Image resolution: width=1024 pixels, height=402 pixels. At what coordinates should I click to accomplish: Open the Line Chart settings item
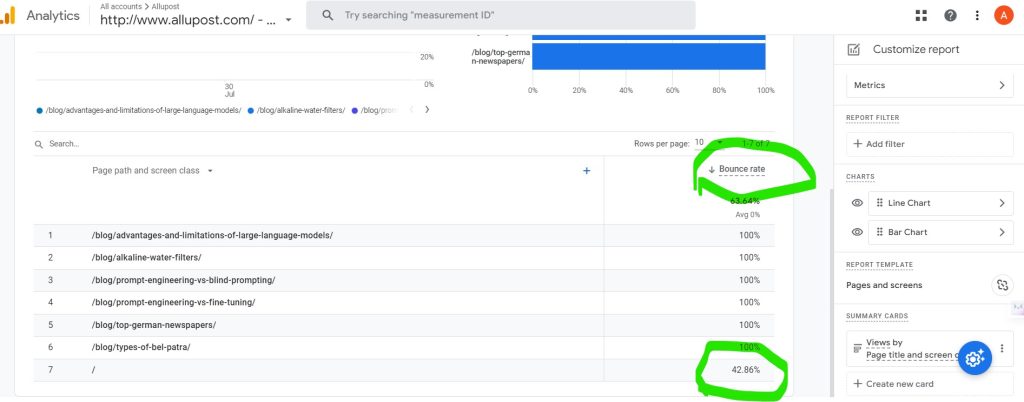point(939,203)
